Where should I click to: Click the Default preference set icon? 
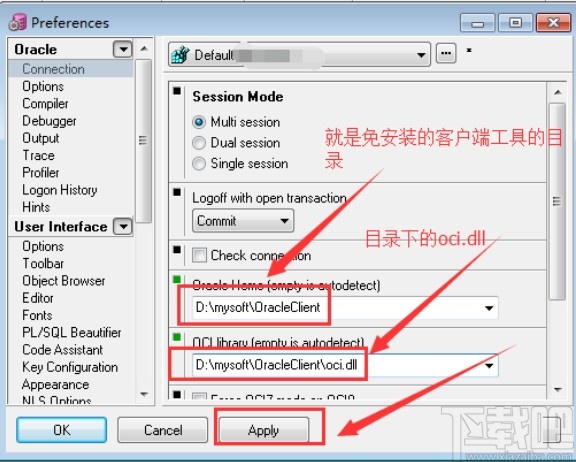[180, 55]
